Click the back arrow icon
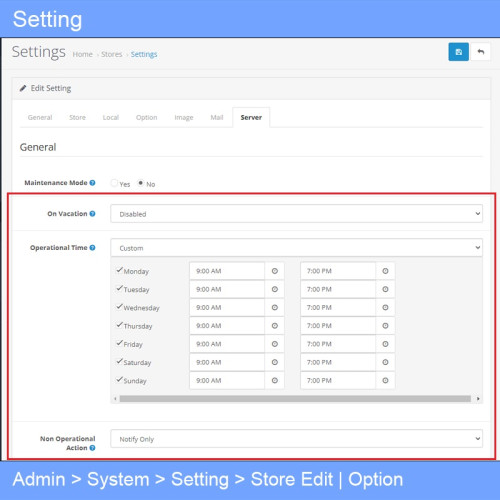Image resolution: width=500 pixels, height=500 pixels. pyautogui.click(x=480, y=52)
